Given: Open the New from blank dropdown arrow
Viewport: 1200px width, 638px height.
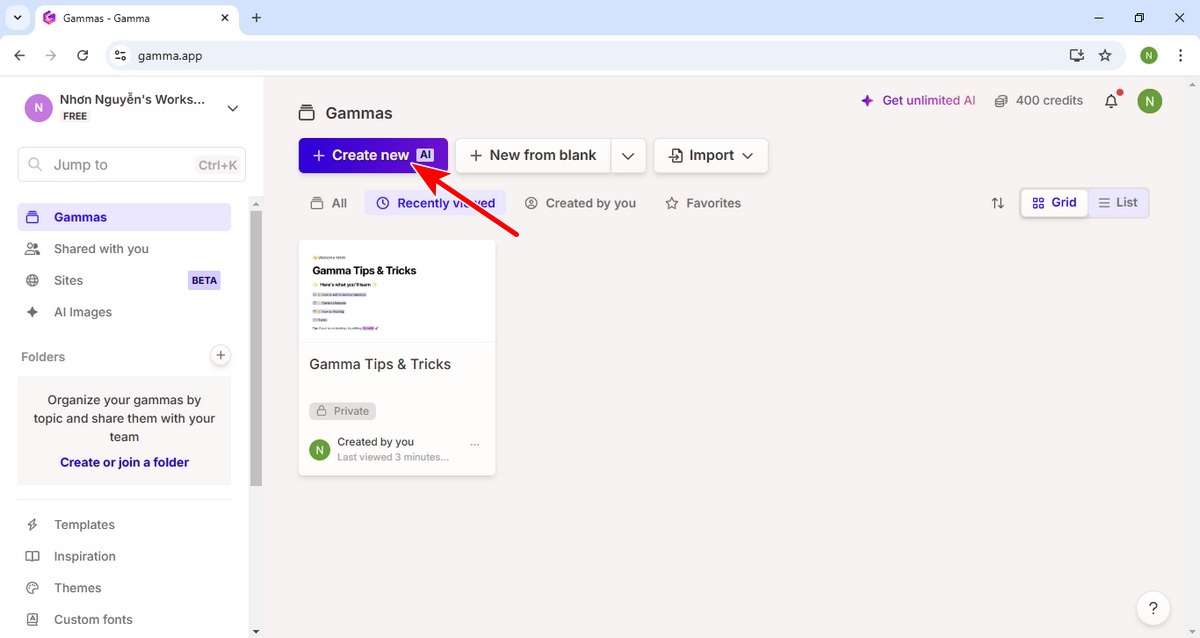Looking at the screenshot, I should (x=628, y=156).
